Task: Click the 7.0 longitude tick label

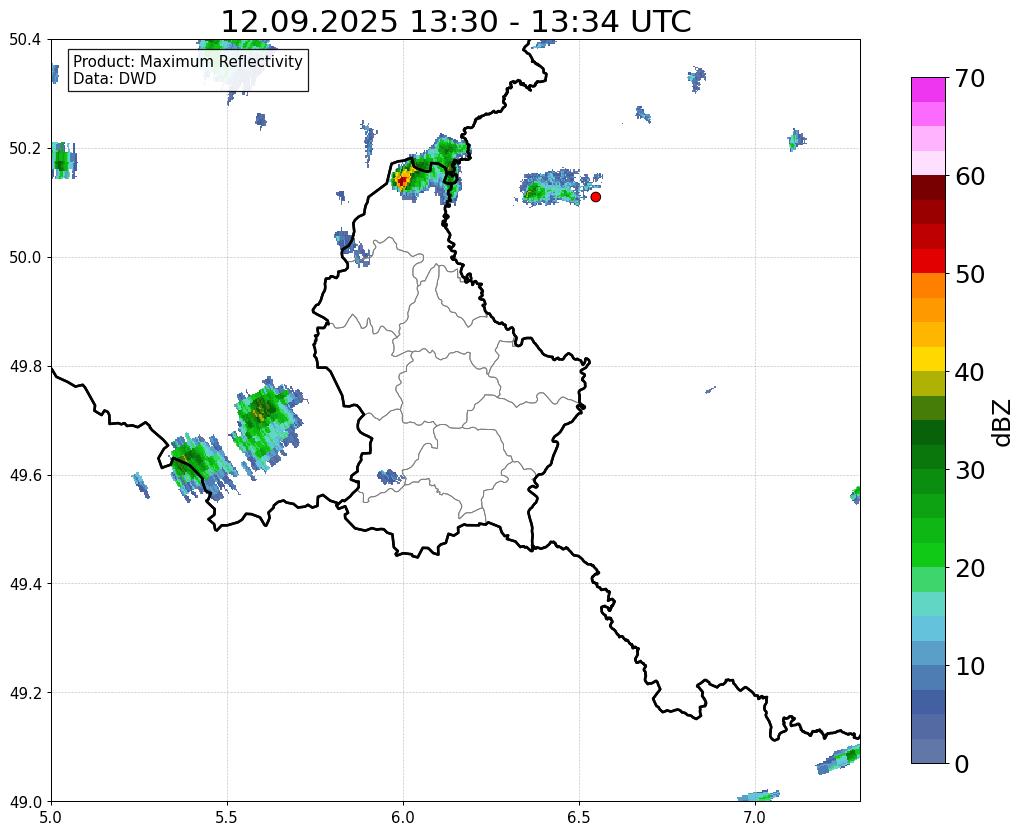Action: point(755,818)
